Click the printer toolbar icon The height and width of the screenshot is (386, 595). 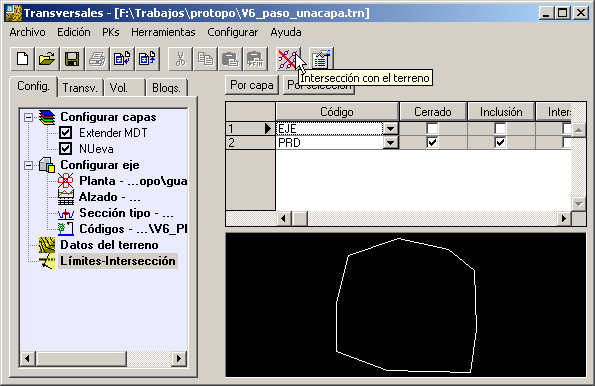tap(97, 59)
